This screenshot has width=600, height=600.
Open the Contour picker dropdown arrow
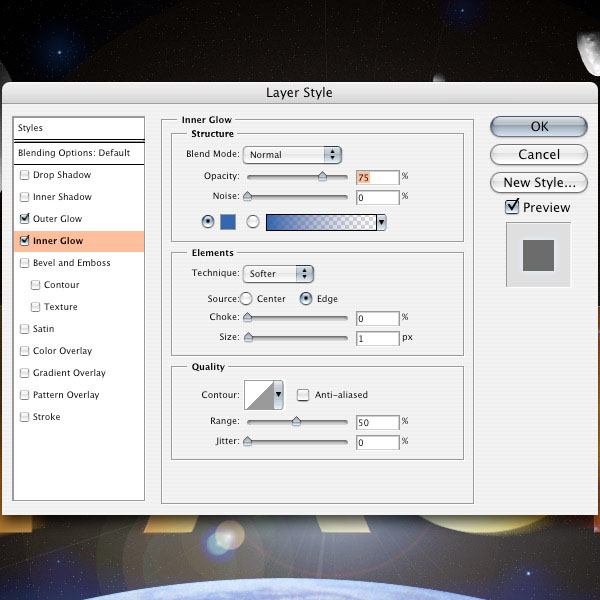(x=279, y=395)
